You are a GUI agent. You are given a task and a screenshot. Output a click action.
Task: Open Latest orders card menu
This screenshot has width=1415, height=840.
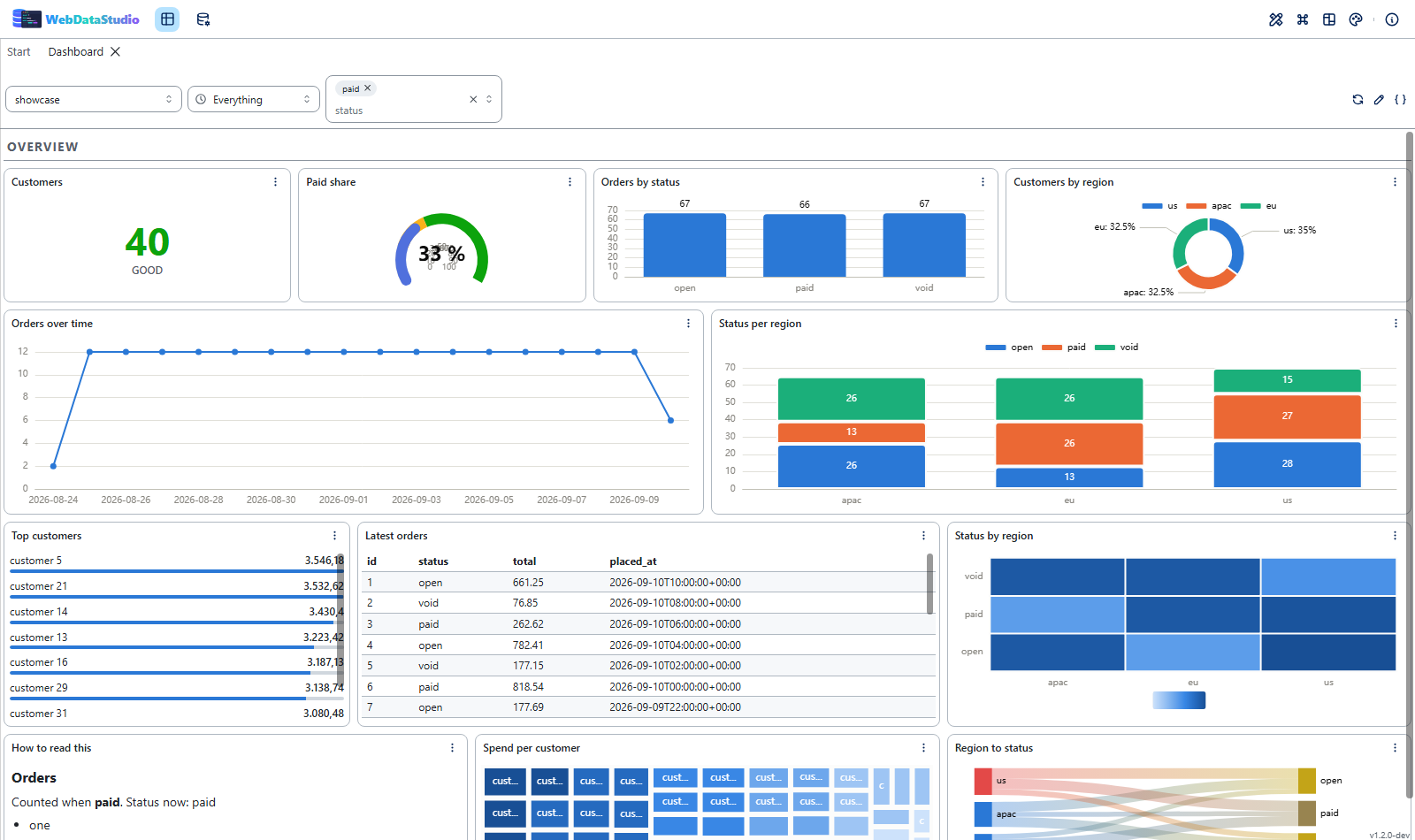pyautogui.click(x=924, y=536)
